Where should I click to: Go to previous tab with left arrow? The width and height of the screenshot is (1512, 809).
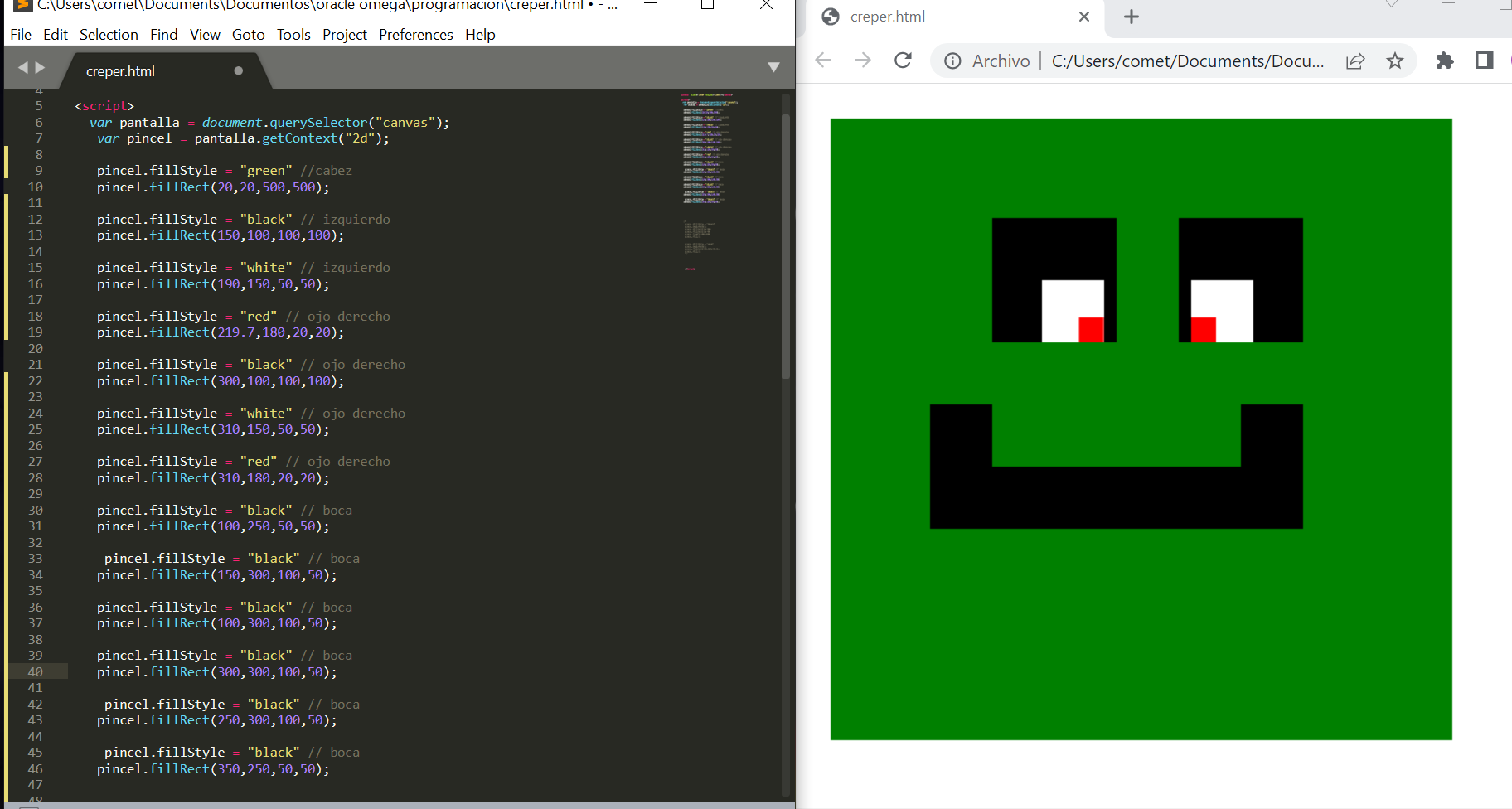click(23, 68)
